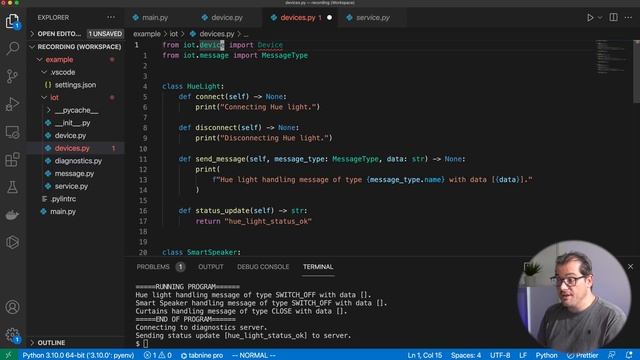This screenshot has width=640, height=360.
Task: Expand the Outline section
Action: coord(76,342)
